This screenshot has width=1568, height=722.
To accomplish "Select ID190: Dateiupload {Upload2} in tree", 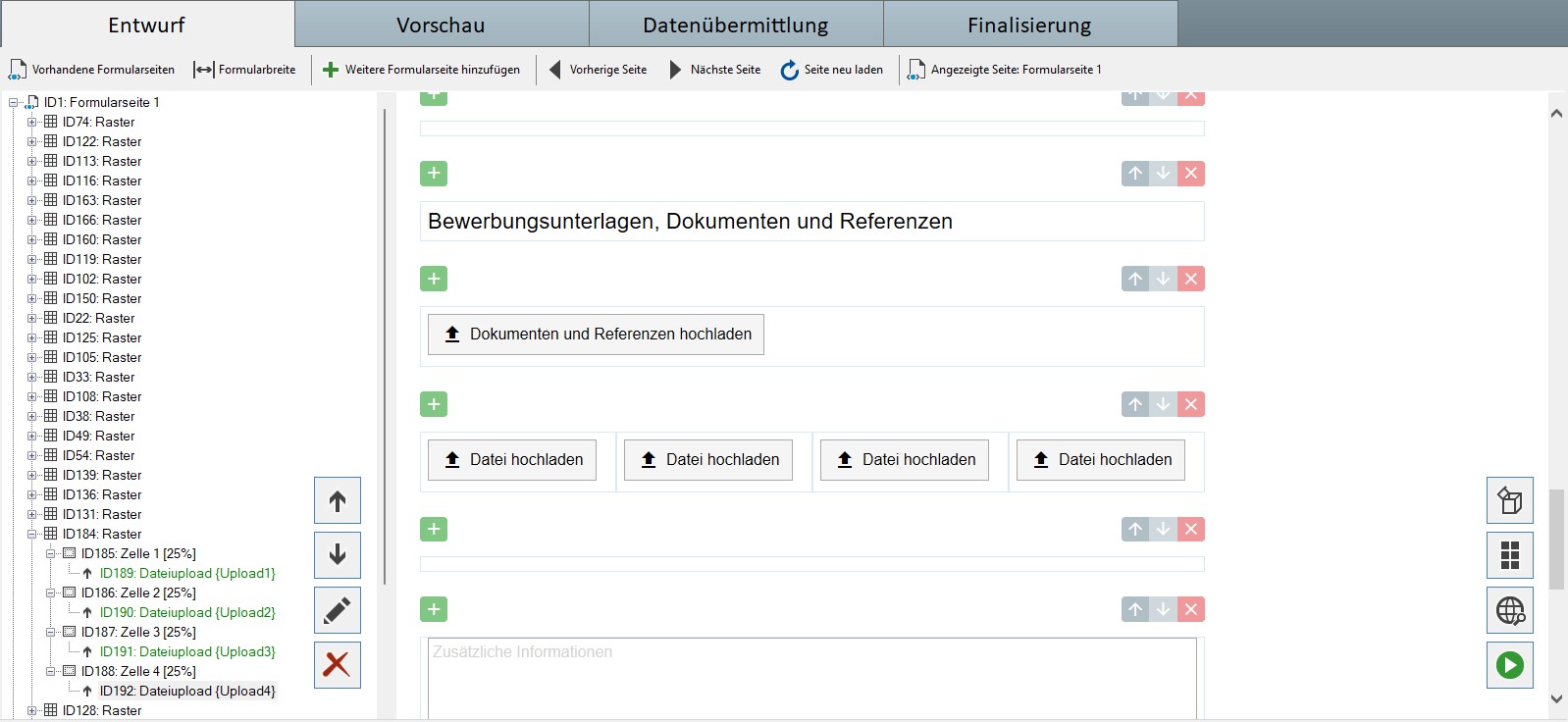I will click(x=186, y=613).
